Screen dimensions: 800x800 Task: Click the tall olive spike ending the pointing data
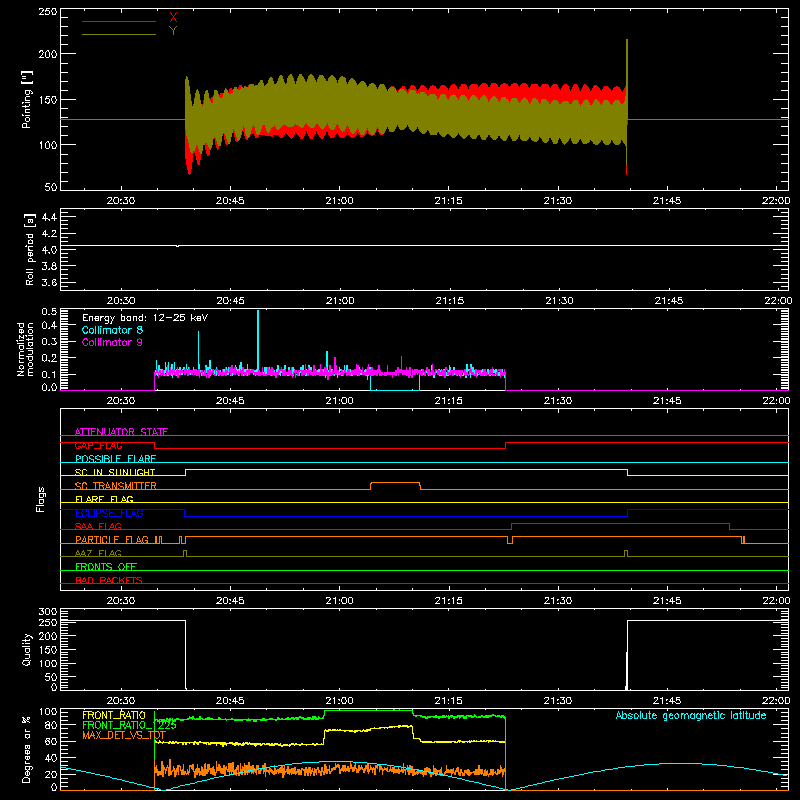[x=627, y=77]
